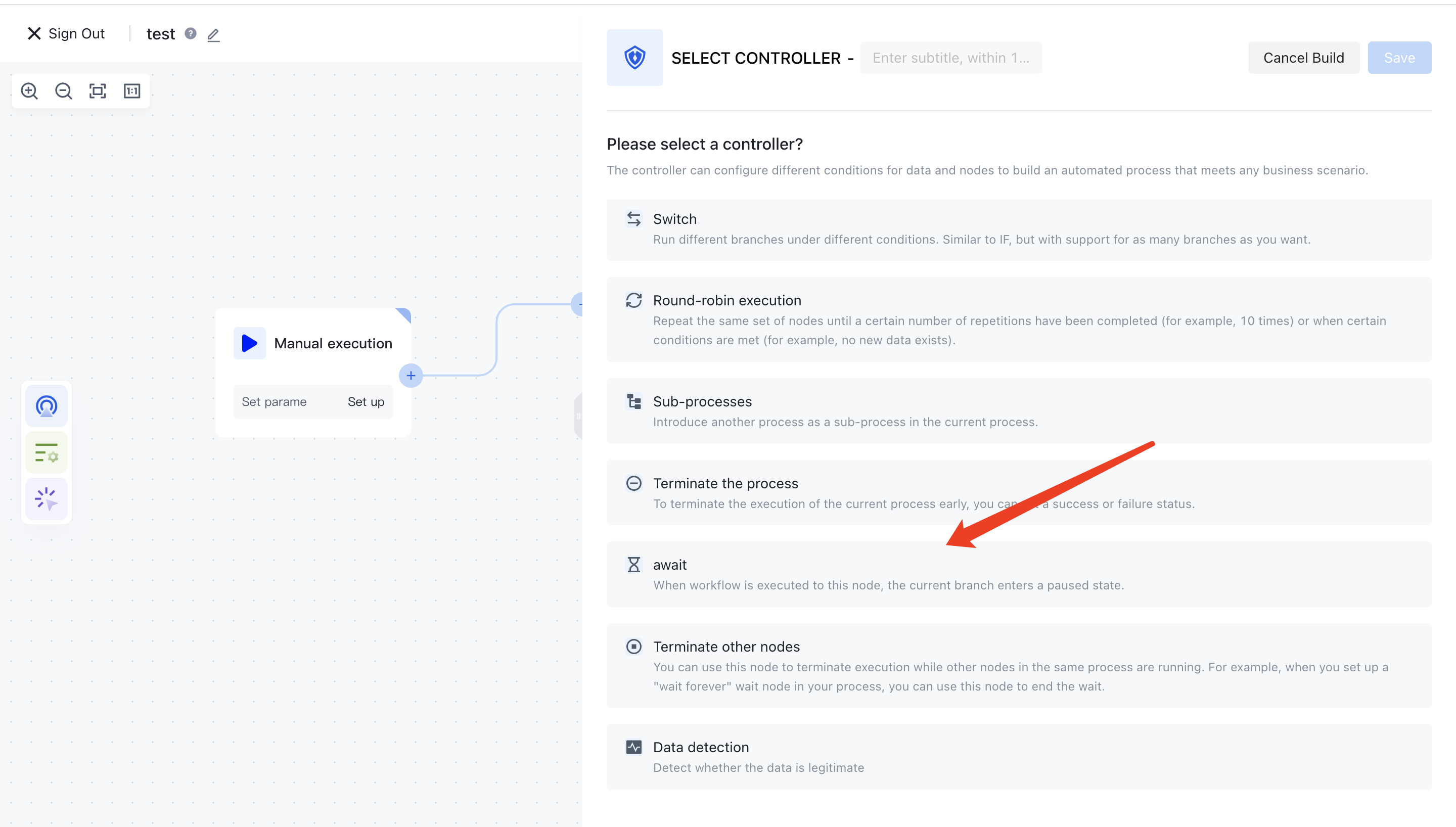Open the blue broadcast trigger icon in left sidebar
Viewport: 1456px width, 827px height.
(46, 405)
